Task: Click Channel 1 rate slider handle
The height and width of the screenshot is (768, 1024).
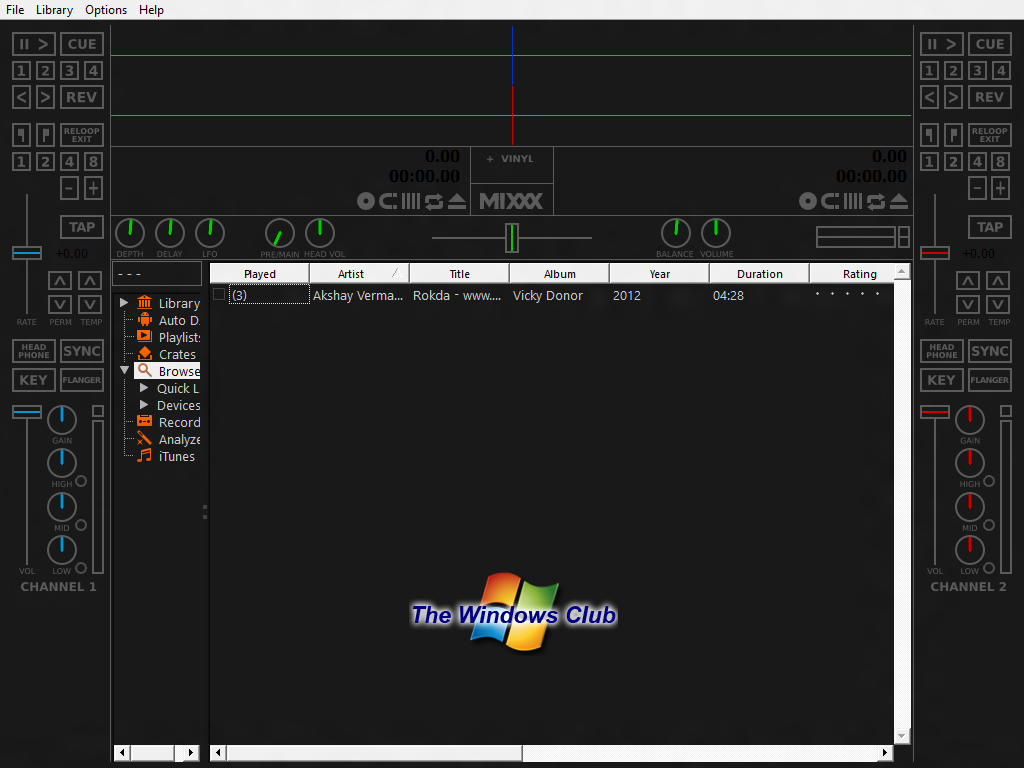Action: coord(27,253)
